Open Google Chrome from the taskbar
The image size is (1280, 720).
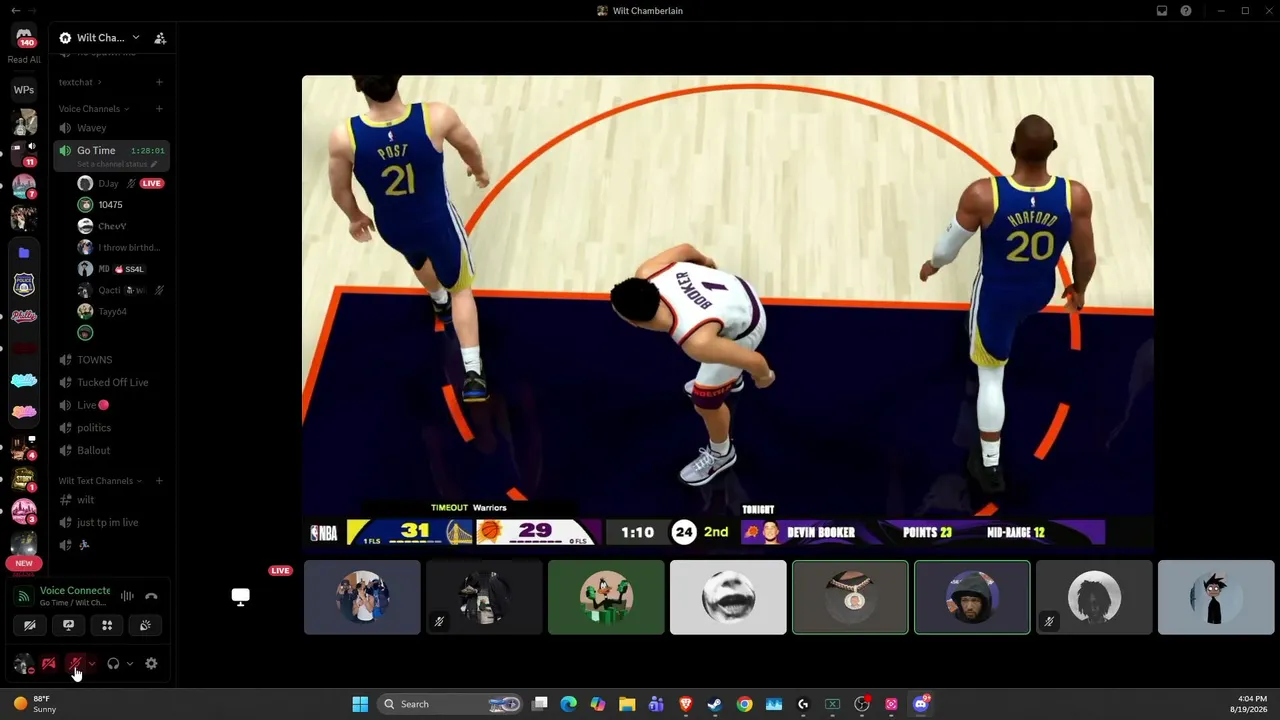(744, 704)
